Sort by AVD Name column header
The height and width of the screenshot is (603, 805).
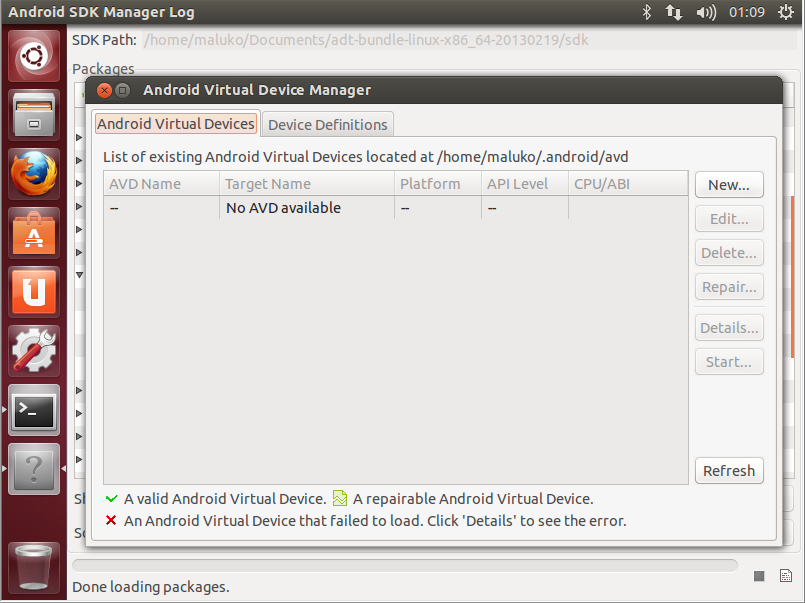162,184
